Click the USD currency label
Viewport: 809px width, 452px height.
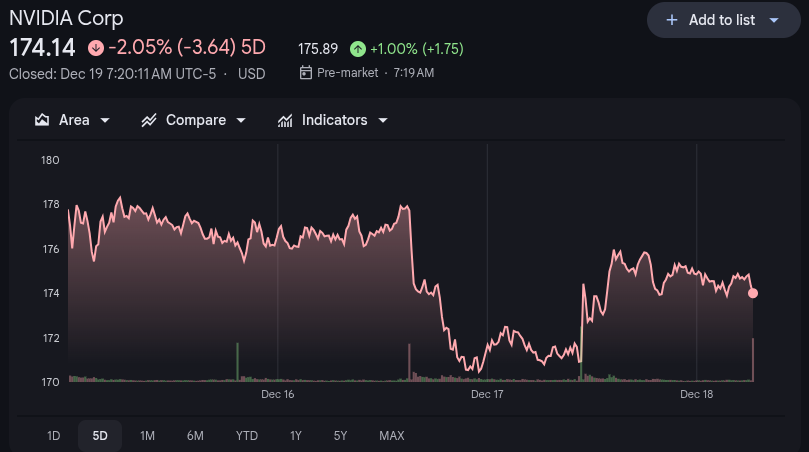pyautogui.click(x=251, y=74)
